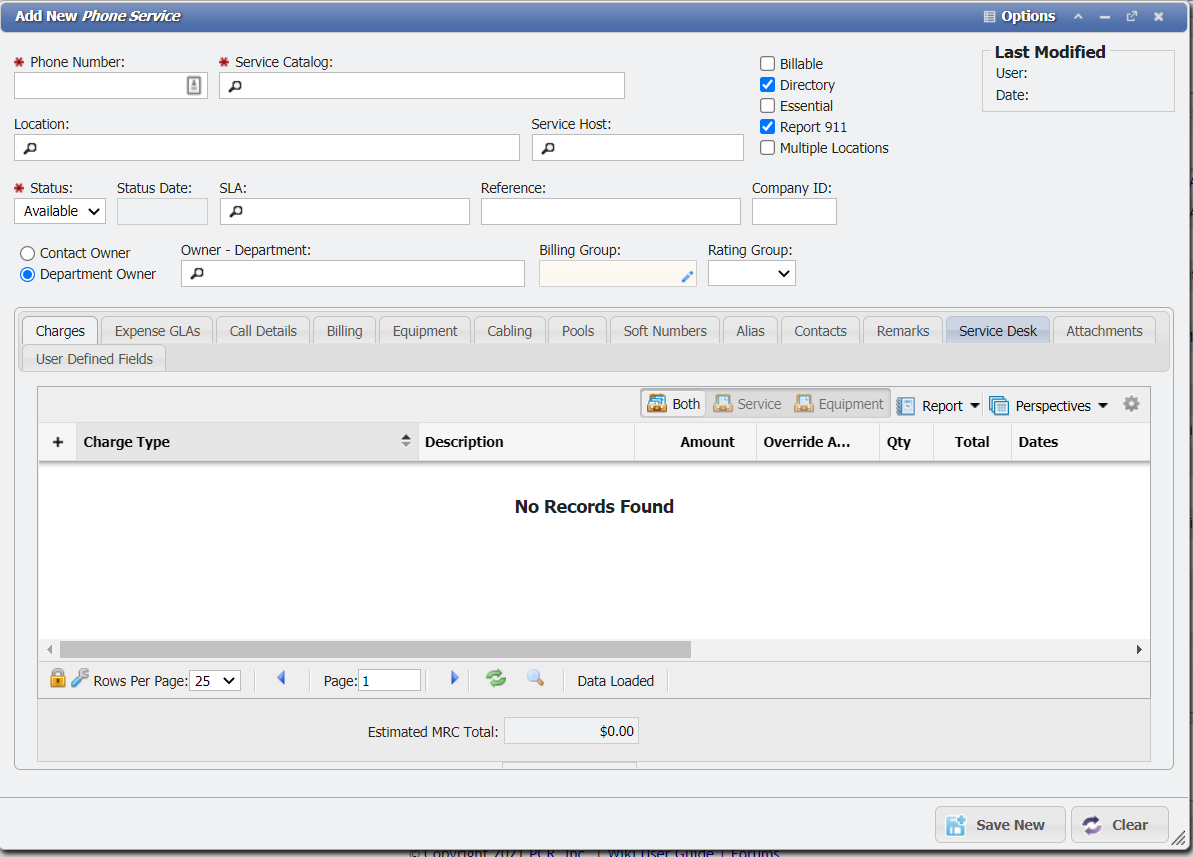Uncheck the Directory option
The image size is (1193, 857).
[x=767, y=84]
